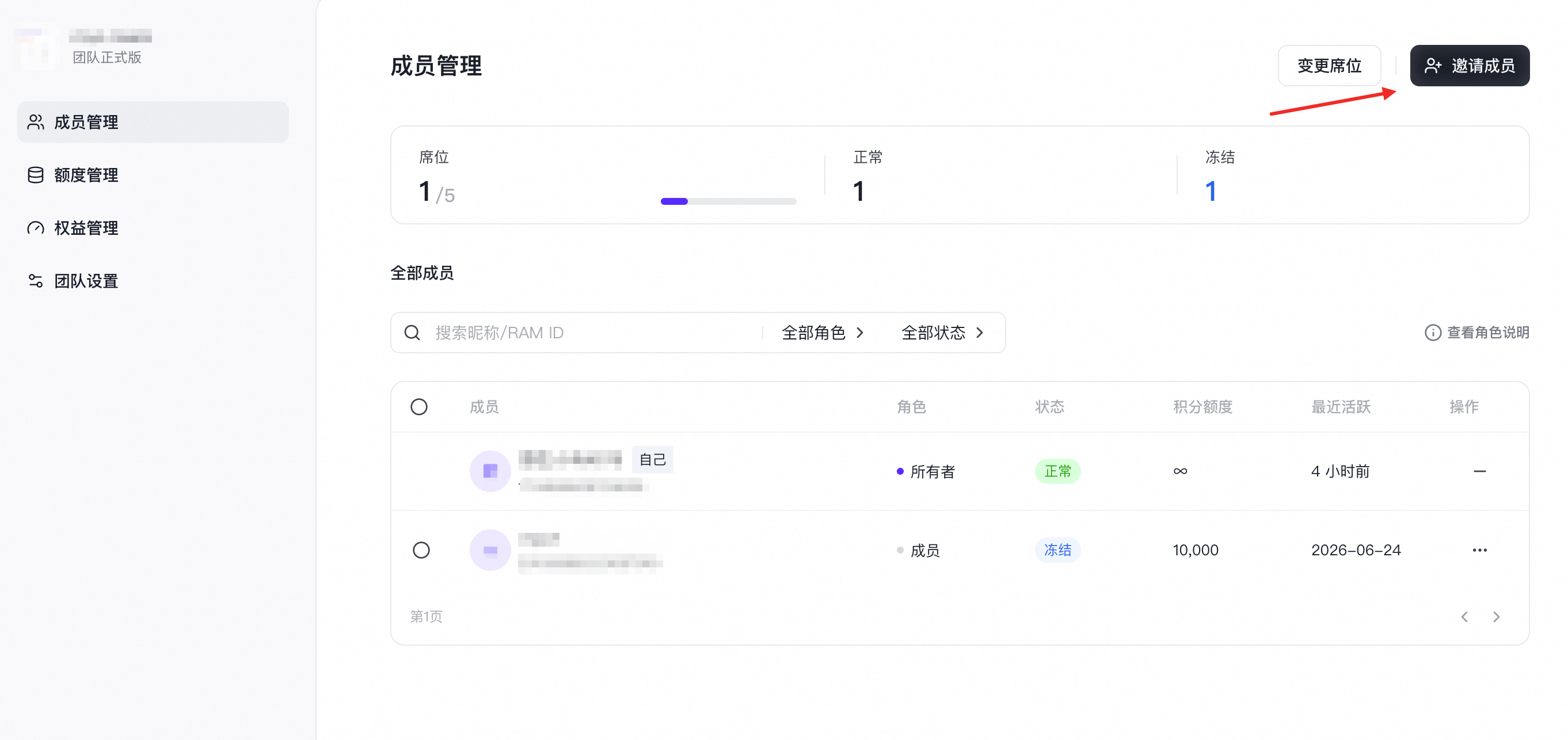Click the 10,000 积分额度 value
Screen dimensions: 1568x740
click(x=1196, y=550)
